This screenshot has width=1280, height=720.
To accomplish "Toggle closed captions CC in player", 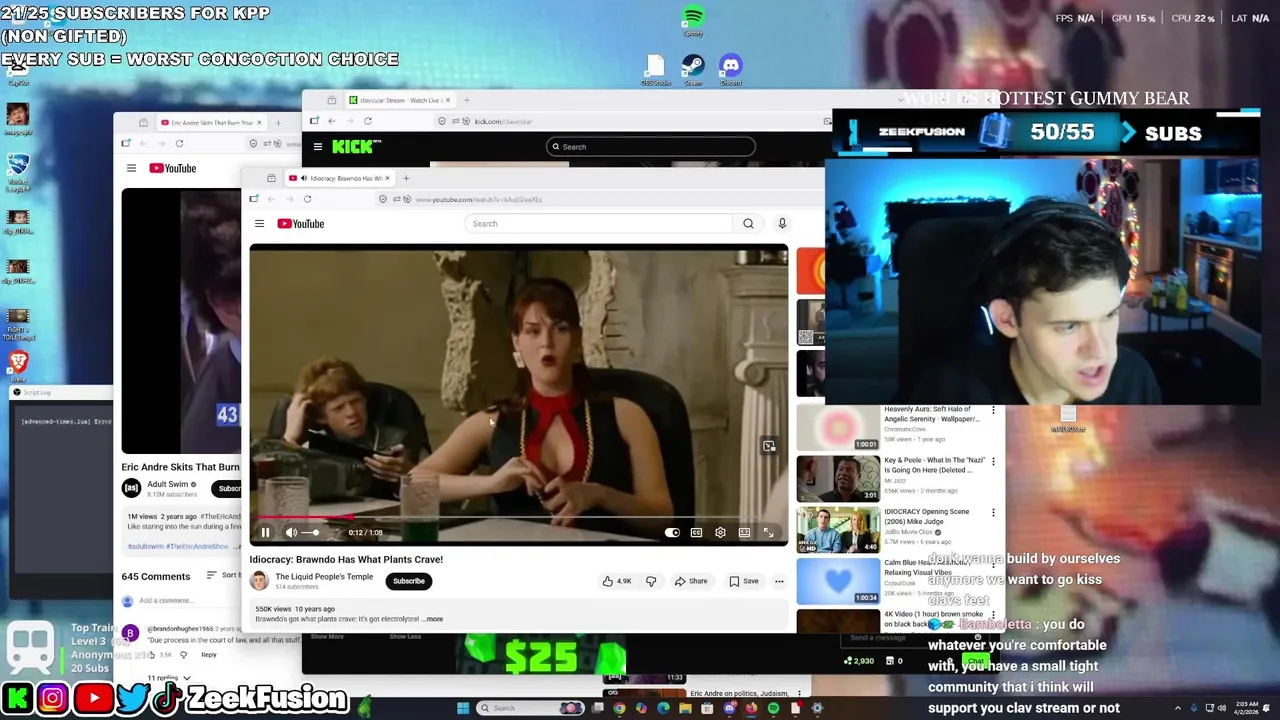I will pos(696,533).
